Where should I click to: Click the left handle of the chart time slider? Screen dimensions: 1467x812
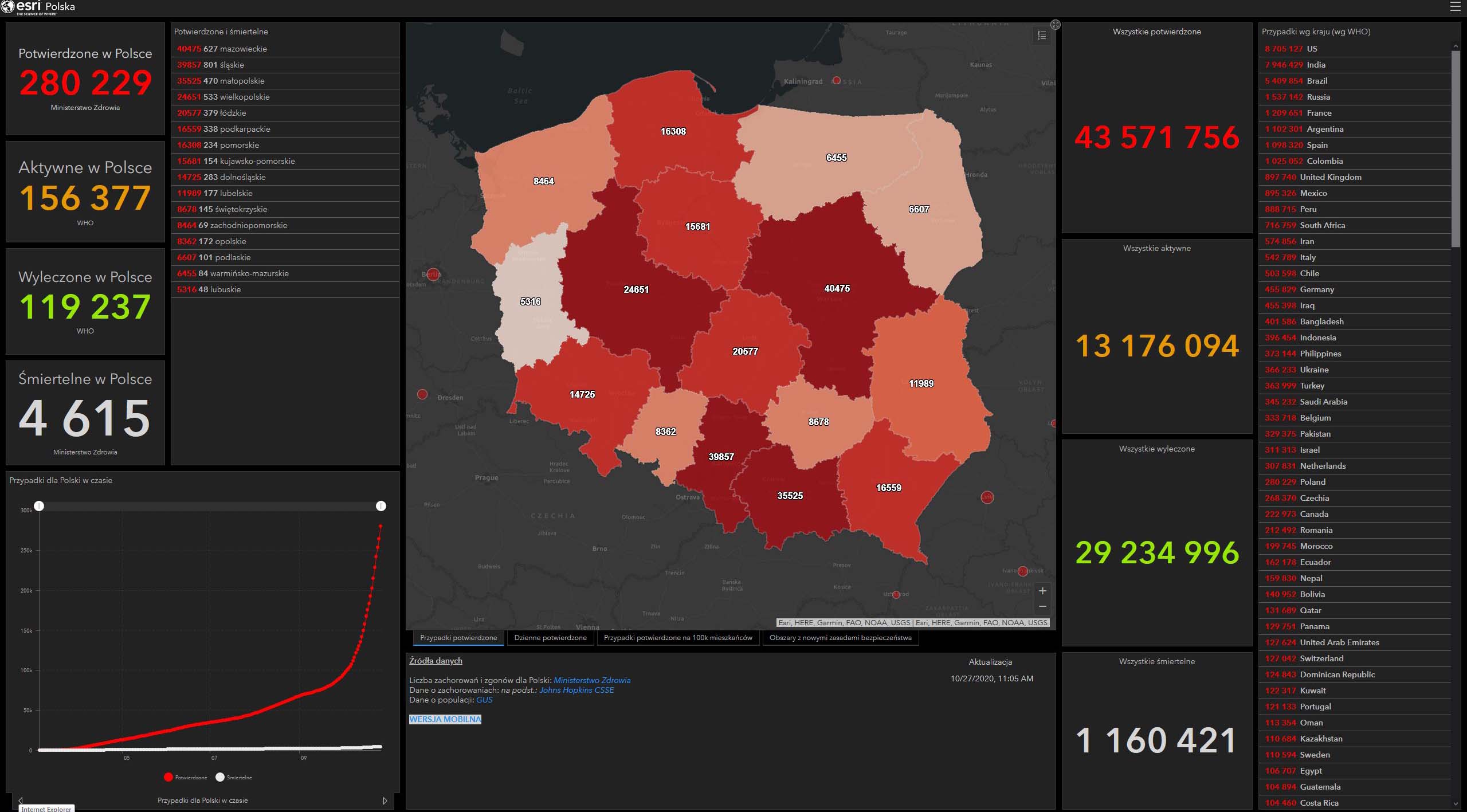pyautogui.click(x=39, y=506)
